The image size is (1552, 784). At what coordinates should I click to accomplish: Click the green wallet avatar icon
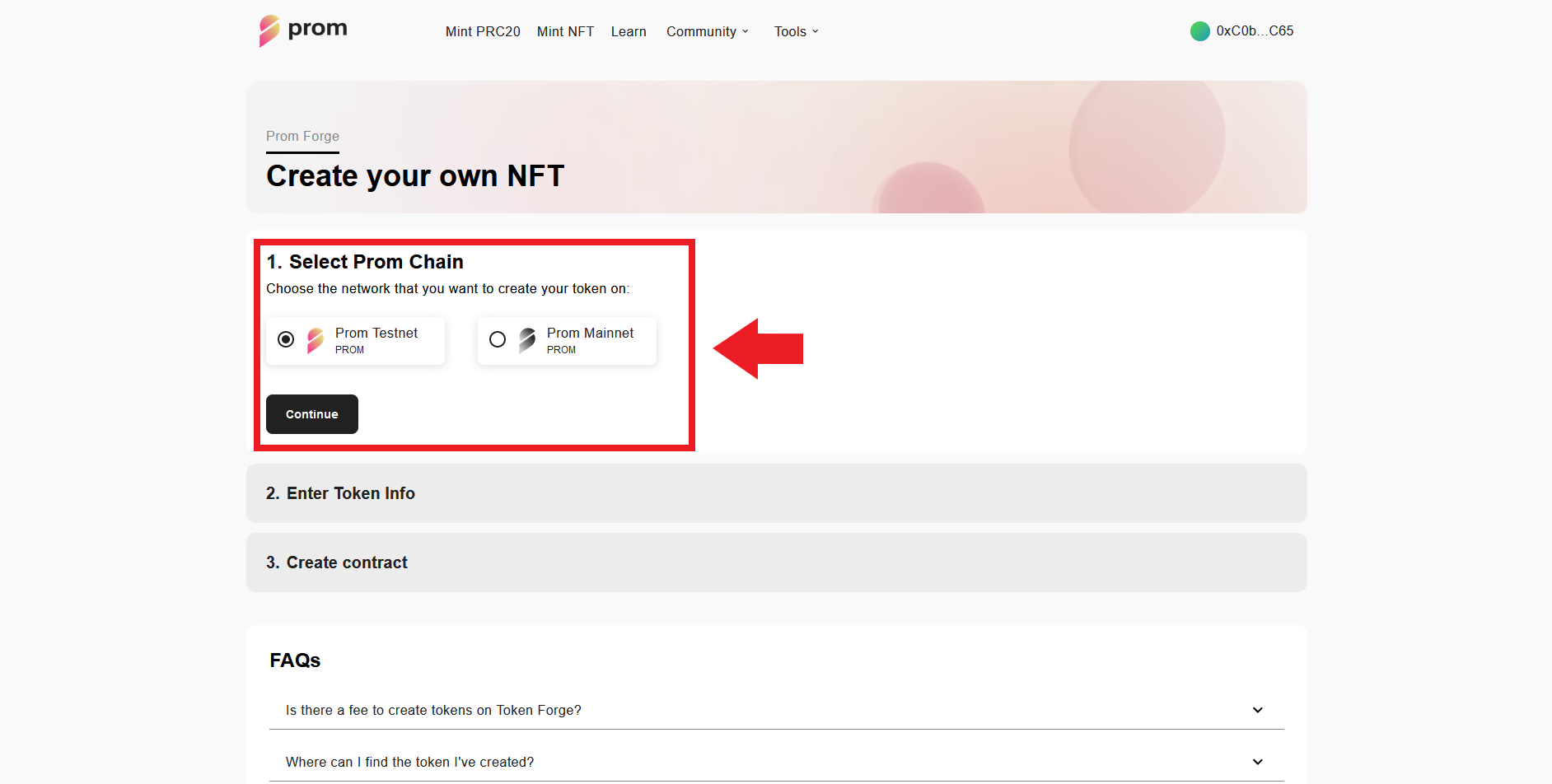point(1199,31)
